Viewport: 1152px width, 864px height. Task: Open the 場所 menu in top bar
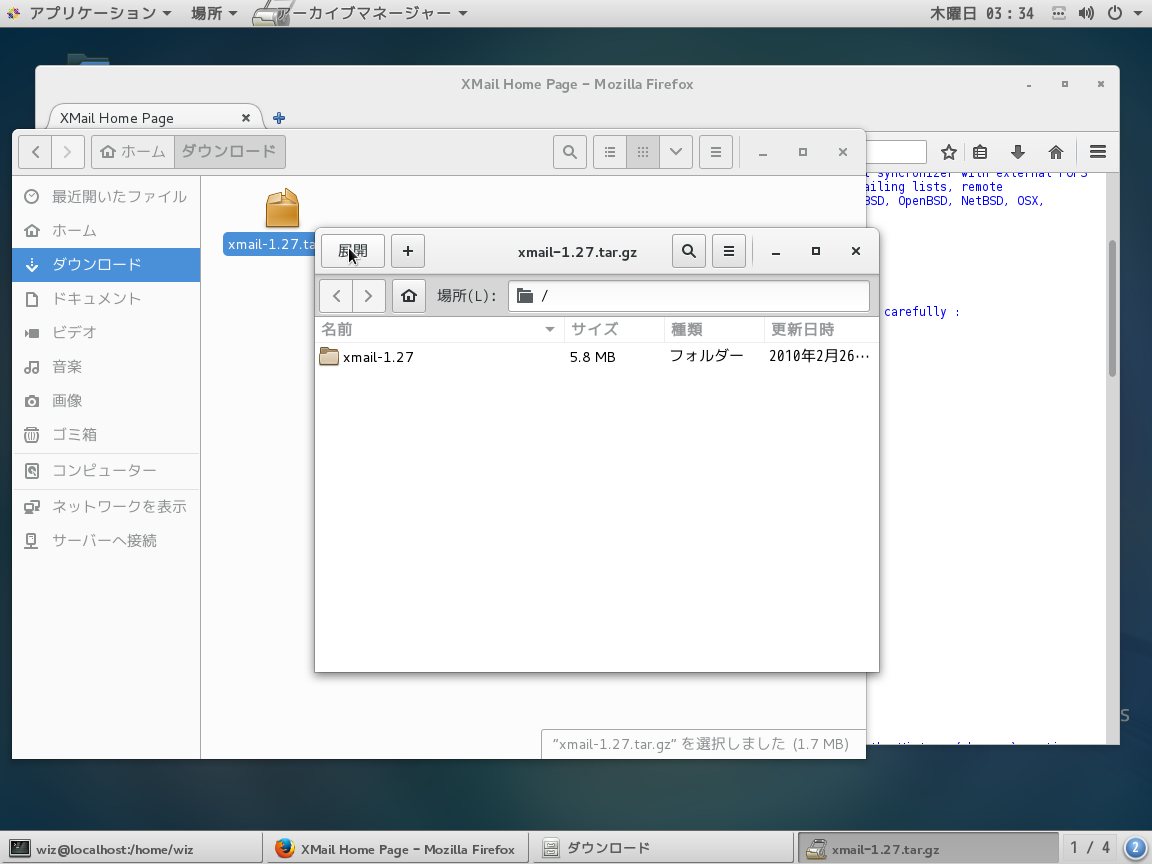[x=214, y=13]
